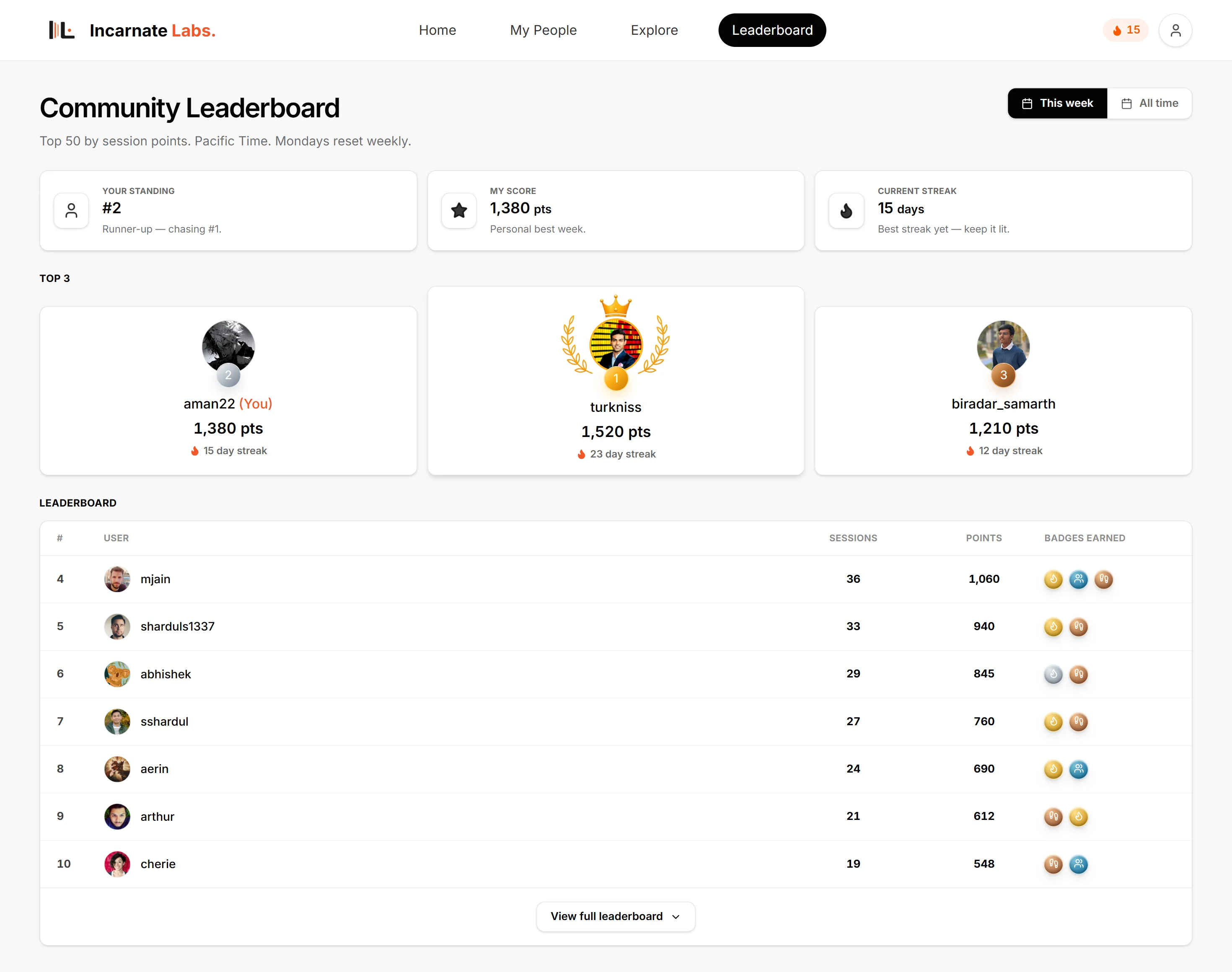This screenshot has height=972, width=1232.
Task: Click cherie's blue people badge
Action: pyautogui.click(x=1078, y=864)
